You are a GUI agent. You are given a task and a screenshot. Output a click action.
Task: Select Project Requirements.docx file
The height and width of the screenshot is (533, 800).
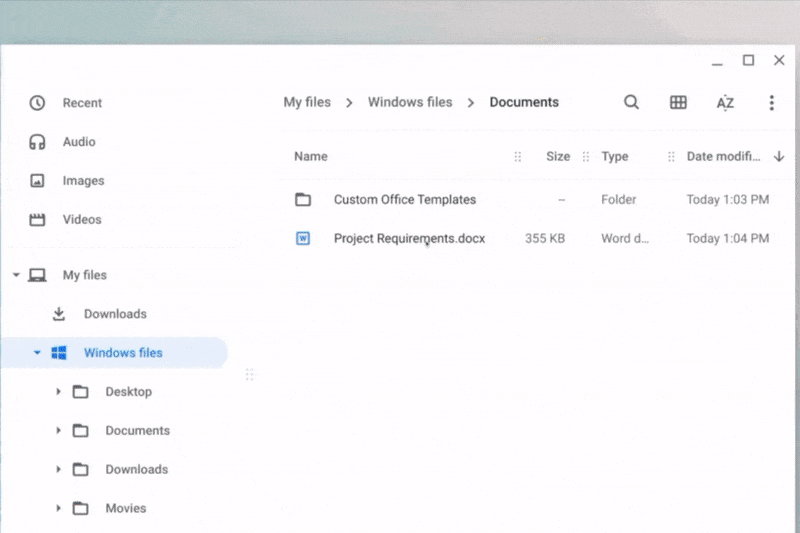409,239
